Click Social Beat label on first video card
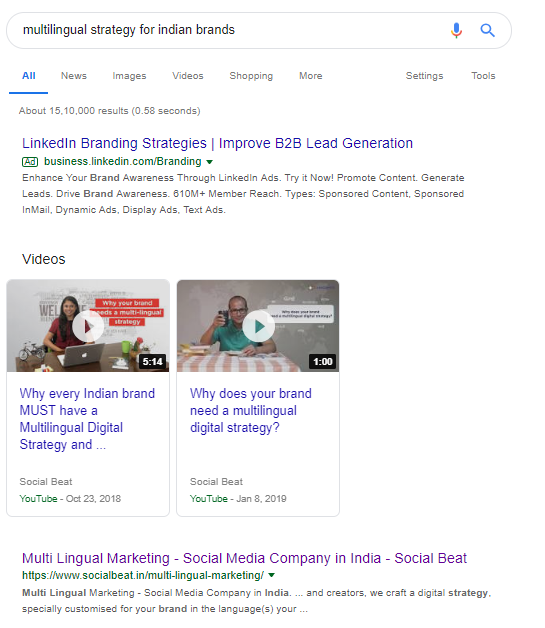The width and height of the screenshot is (545, 628). click(46, 482)
